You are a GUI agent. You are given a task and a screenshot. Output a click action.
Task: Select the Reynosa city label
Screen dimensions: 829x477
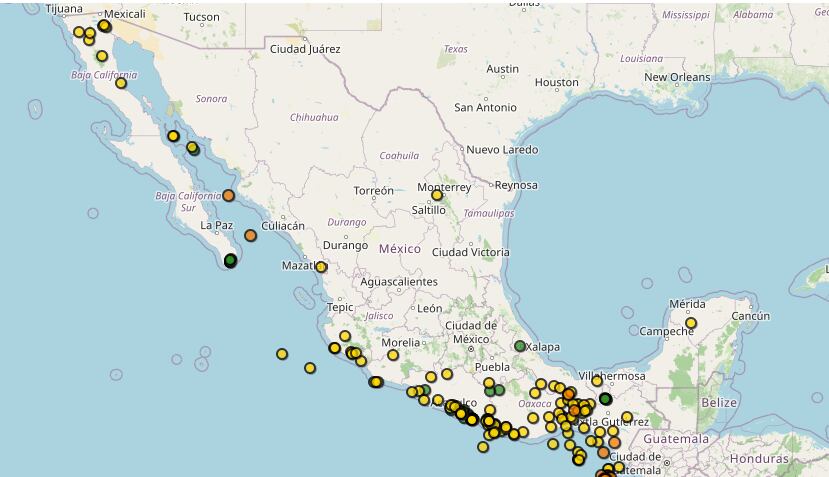pyautogui.click(x=516, y=185)
